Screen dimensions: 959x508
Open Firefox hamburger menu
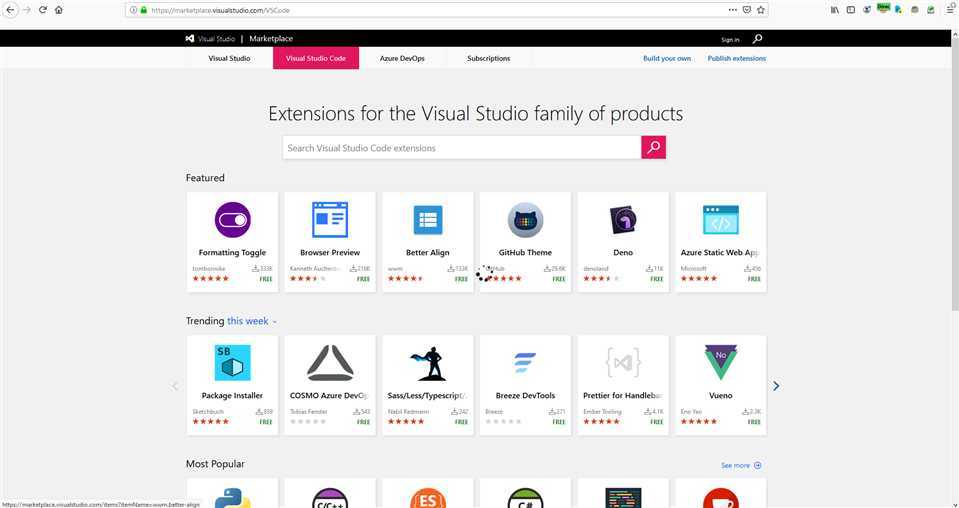(951, 9)
